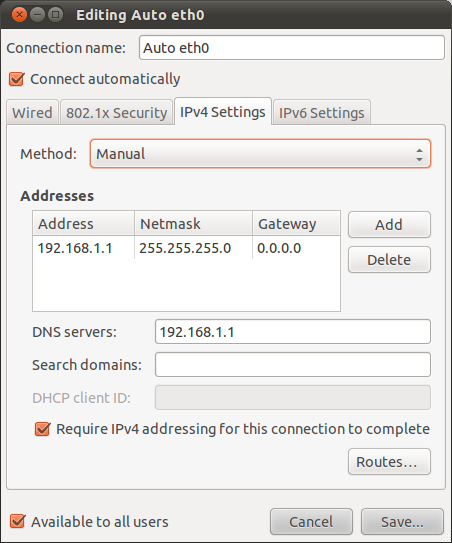
Task: Click Cancel to discard changes
Action: (x=311, y=522)
